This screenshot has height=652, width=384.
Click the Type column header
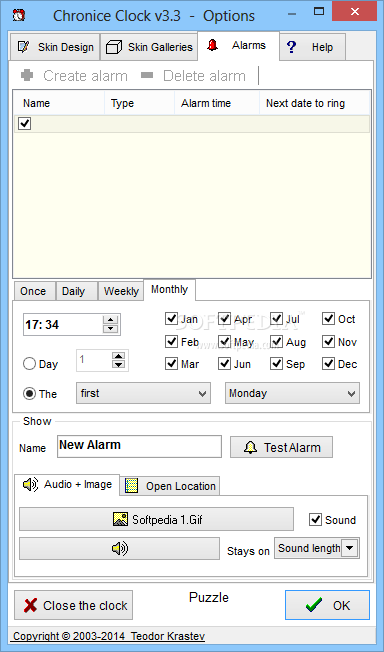pyautogui.click(x=139, y=103)
